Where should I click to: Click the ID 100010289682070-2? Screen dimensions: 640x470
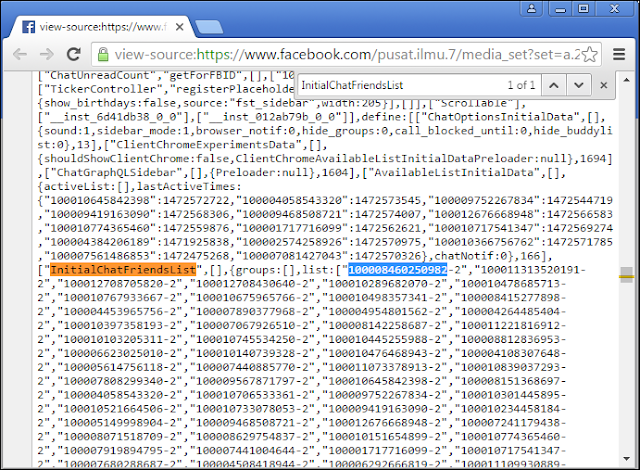point(384,284)
